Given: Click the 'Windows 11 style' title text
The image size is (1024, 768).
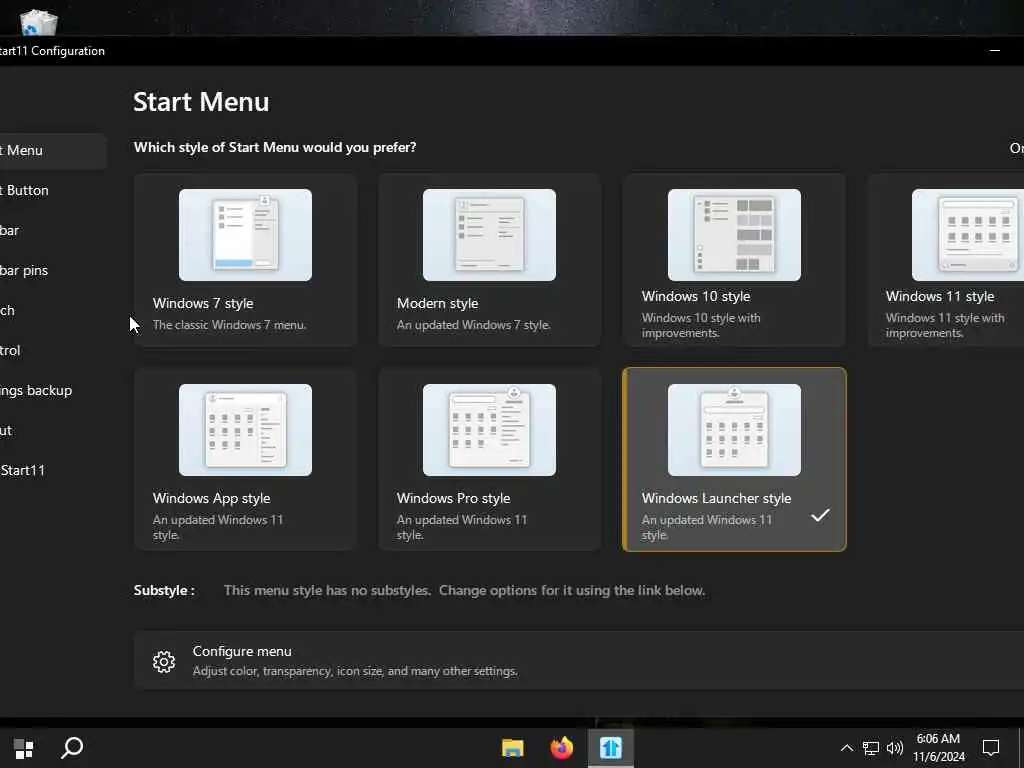Looking at the screenshot, I should tap(940, 296).
